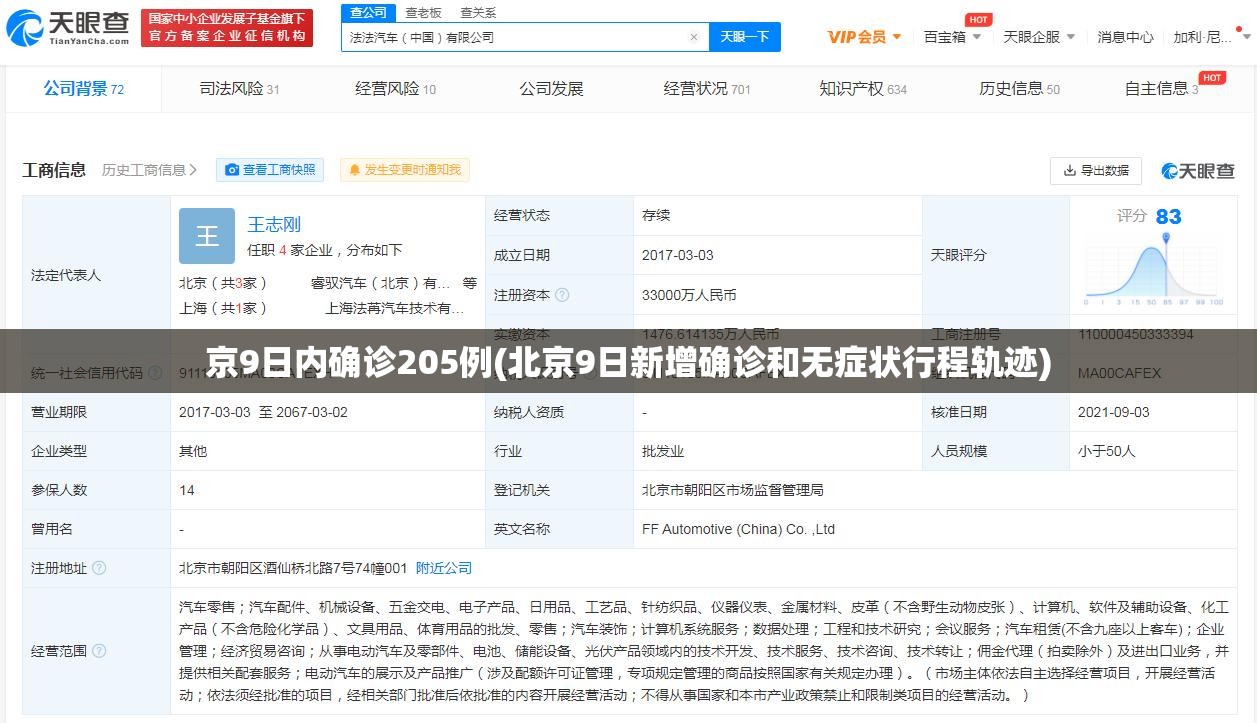
Task: Click the 天眼一下 search button
Action: 745,37
